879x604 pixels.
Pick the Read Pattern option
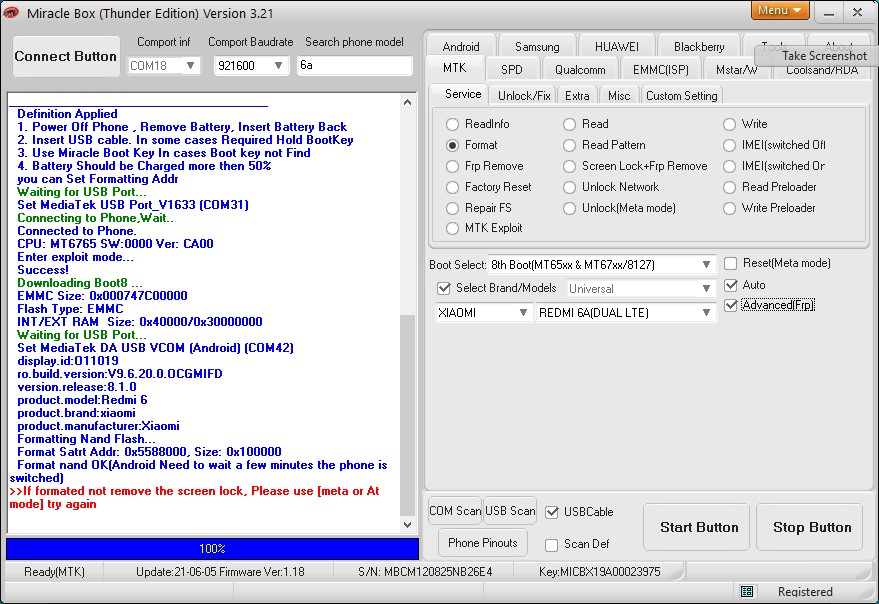click(569, 145)
